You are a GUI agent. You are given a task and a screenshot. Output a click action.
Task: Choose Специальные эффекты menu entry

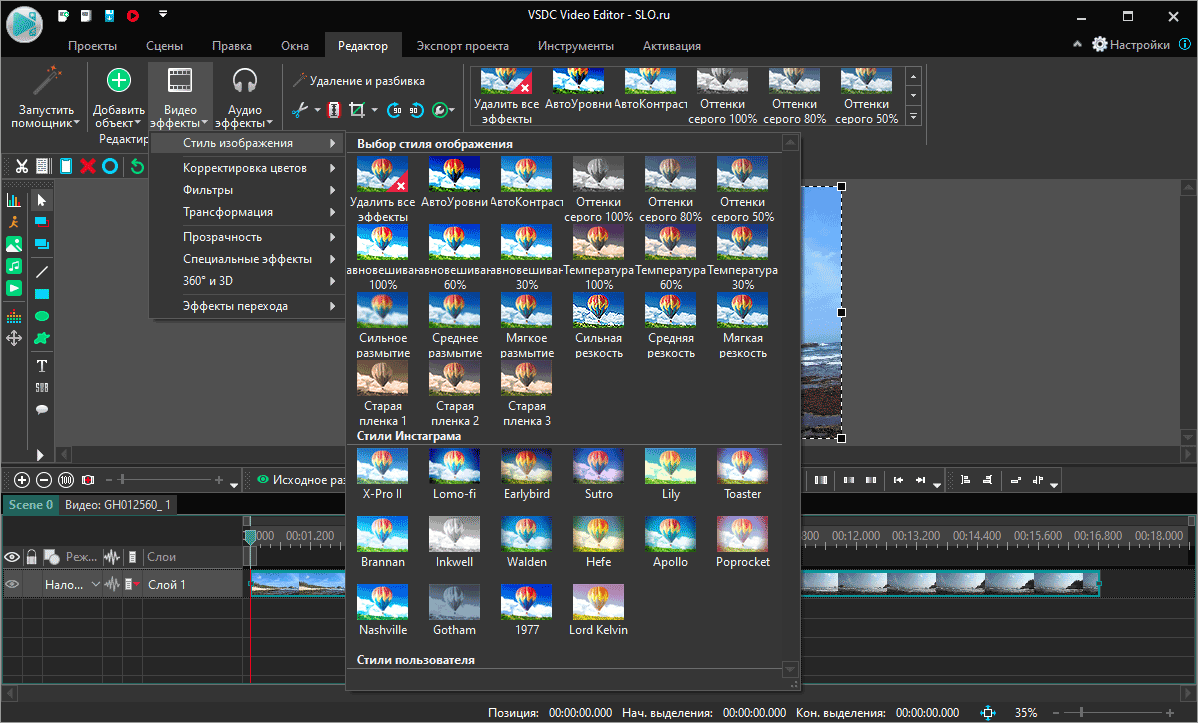pos(248,259)
